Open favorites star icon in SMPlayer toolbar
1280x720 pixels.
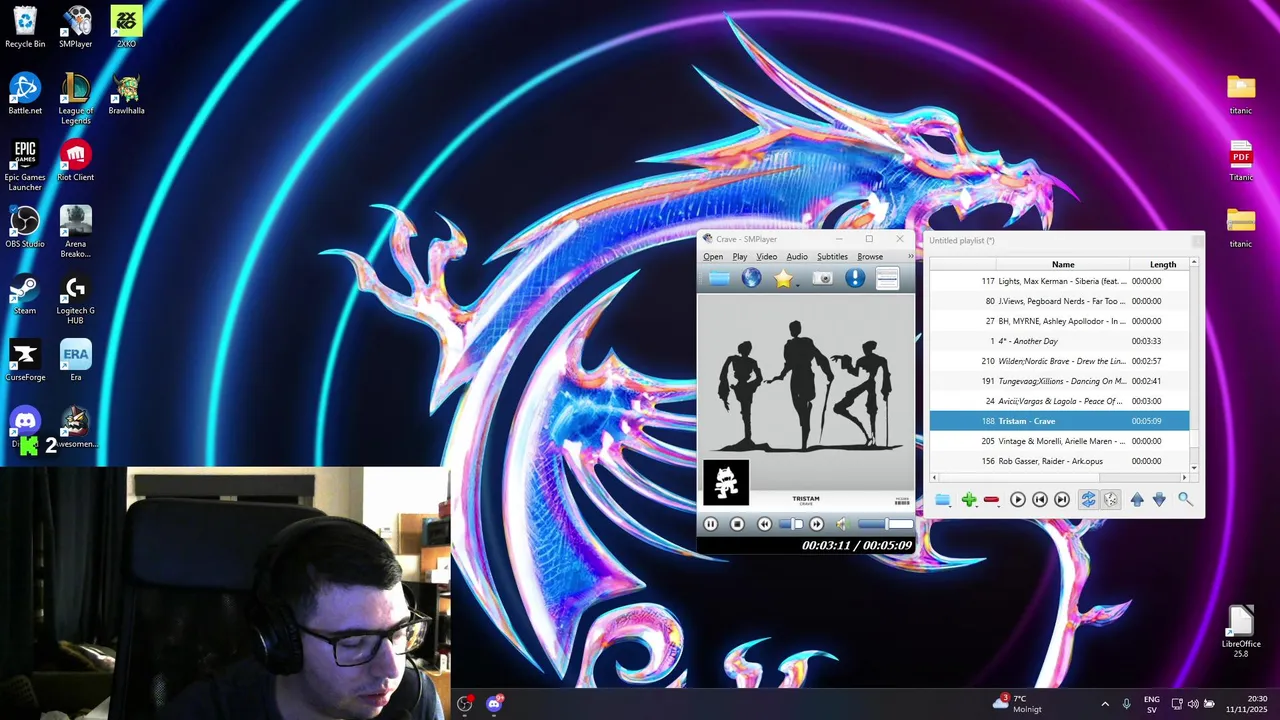click(x=783, y=279)
